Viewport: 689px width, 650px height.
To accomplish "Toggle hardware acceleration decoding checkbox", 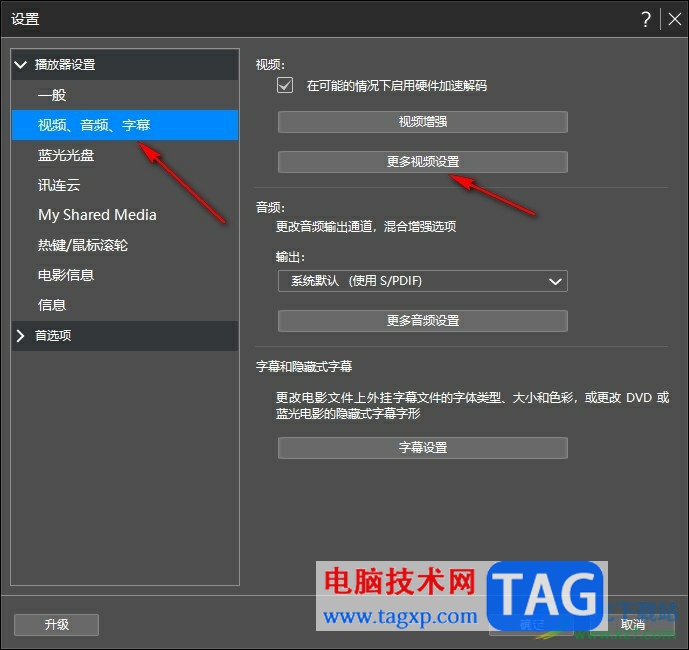I will (285, 85).
